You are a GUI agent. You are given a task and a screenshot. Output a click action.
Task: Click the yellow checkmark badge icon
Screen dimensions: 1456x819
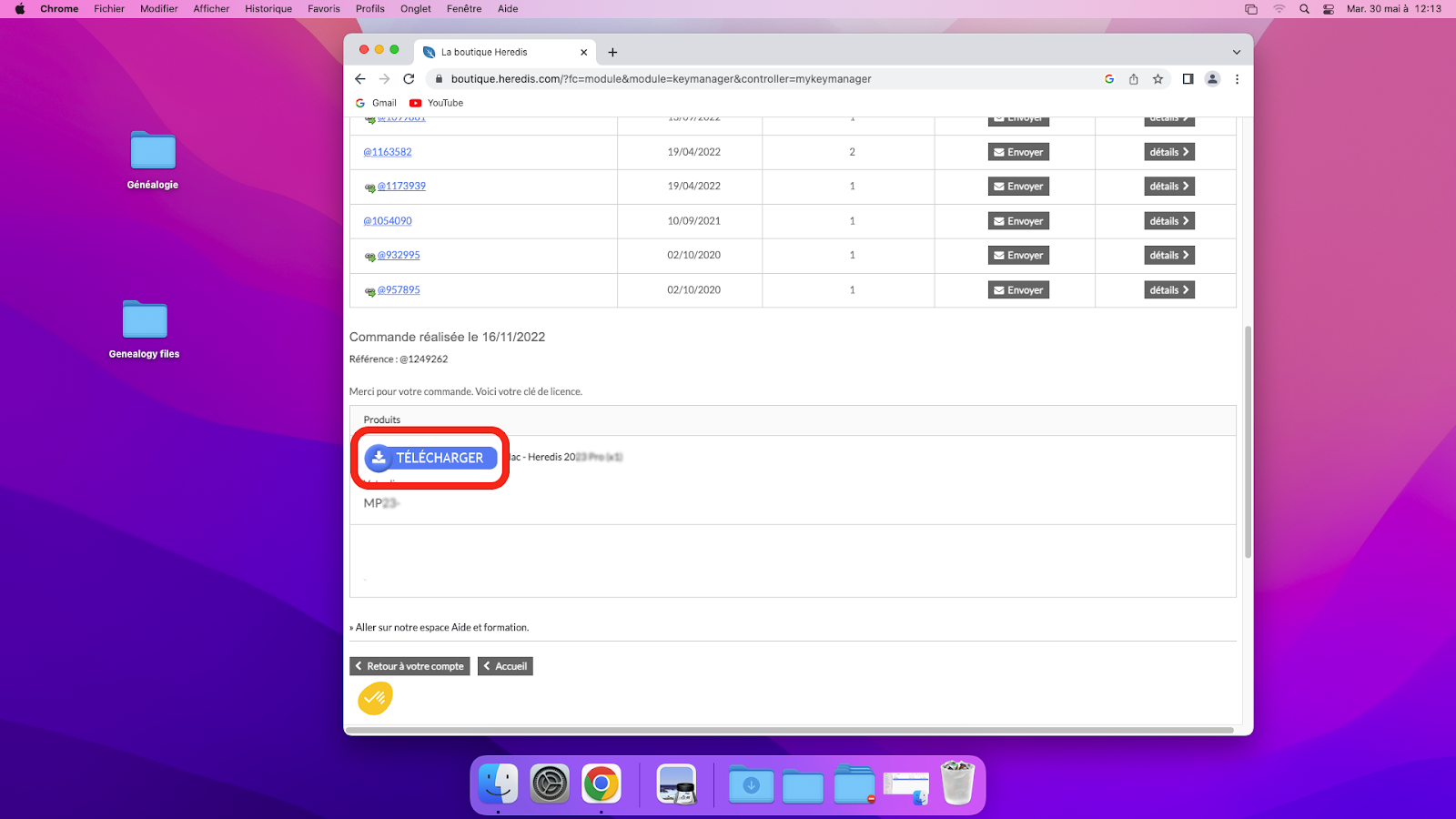click(374, 698)
